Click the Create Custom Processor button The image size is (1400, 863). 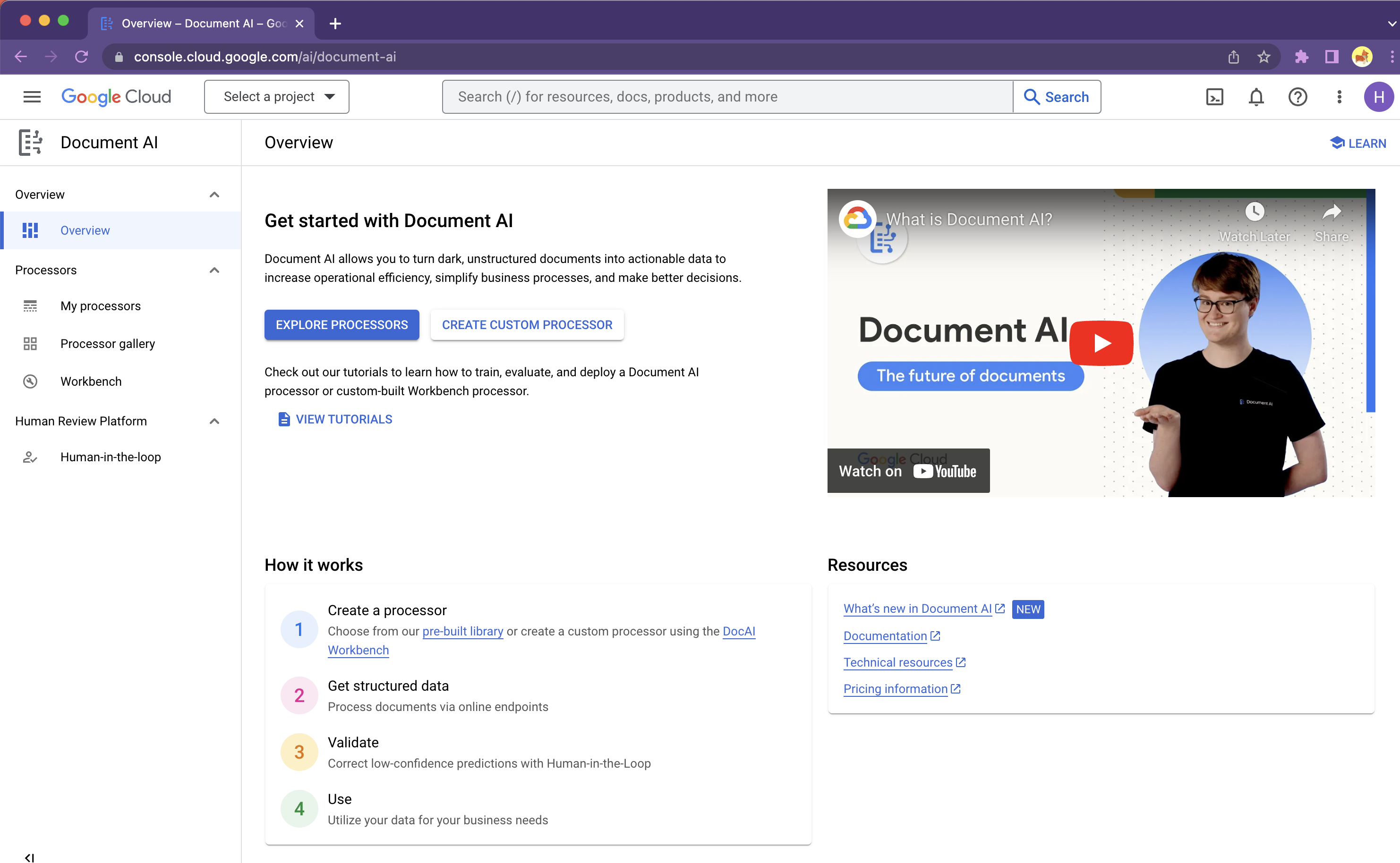[x=527, y=325]
